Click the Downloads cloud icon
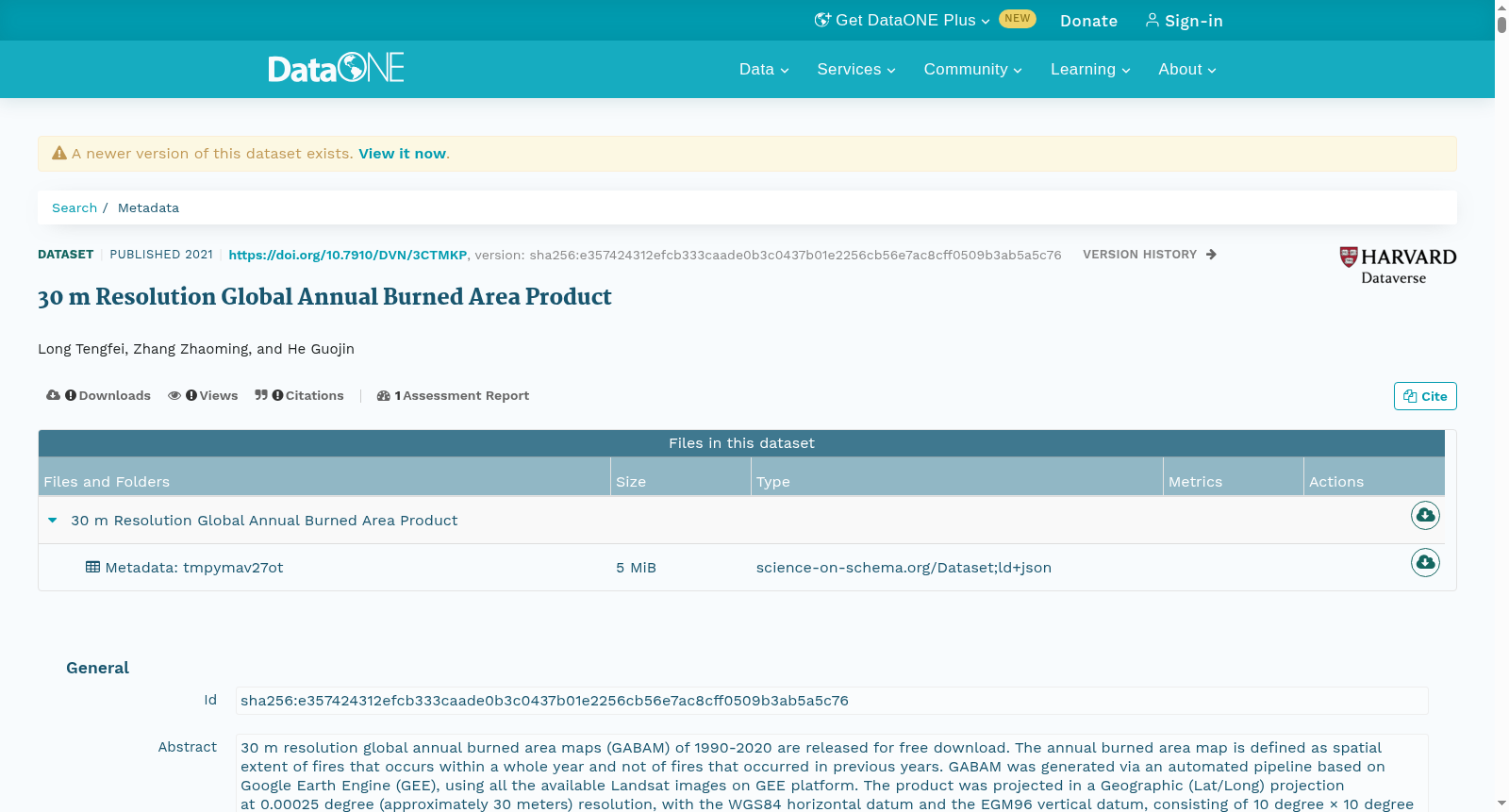Screen dimensions: 1509x812 coord(53,395)
